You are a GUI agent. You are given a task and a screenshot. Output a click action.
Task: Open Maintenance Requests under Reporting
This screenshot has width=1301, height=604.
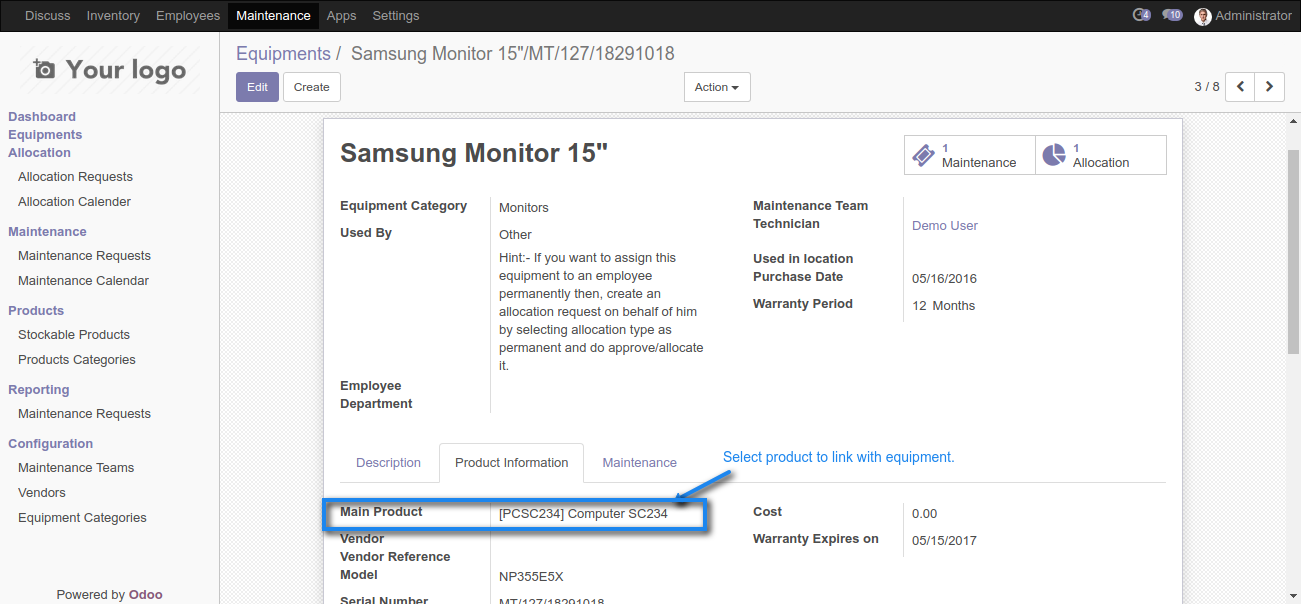(84, 414)
